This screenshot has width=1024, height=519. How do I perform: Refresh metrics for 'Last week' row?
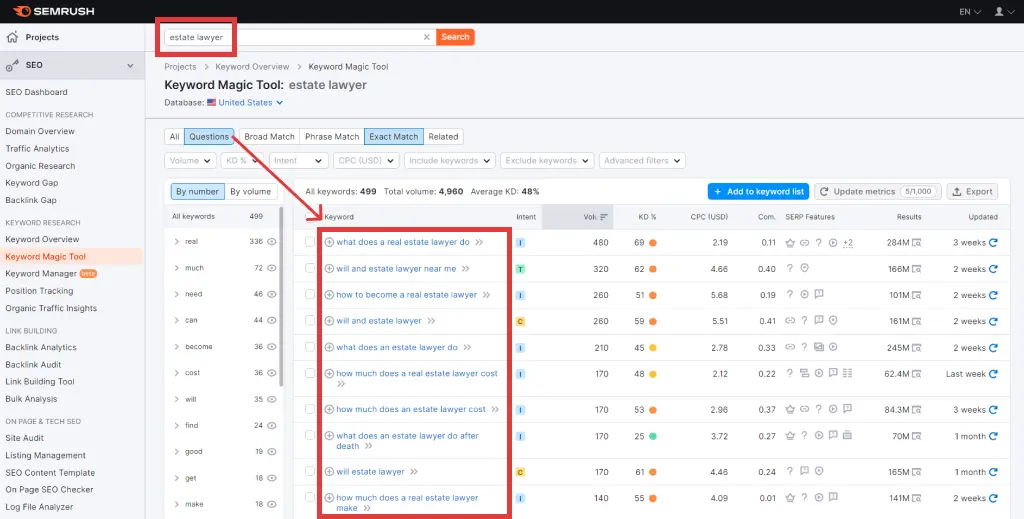pyautogui.click(x=993, y=374)
